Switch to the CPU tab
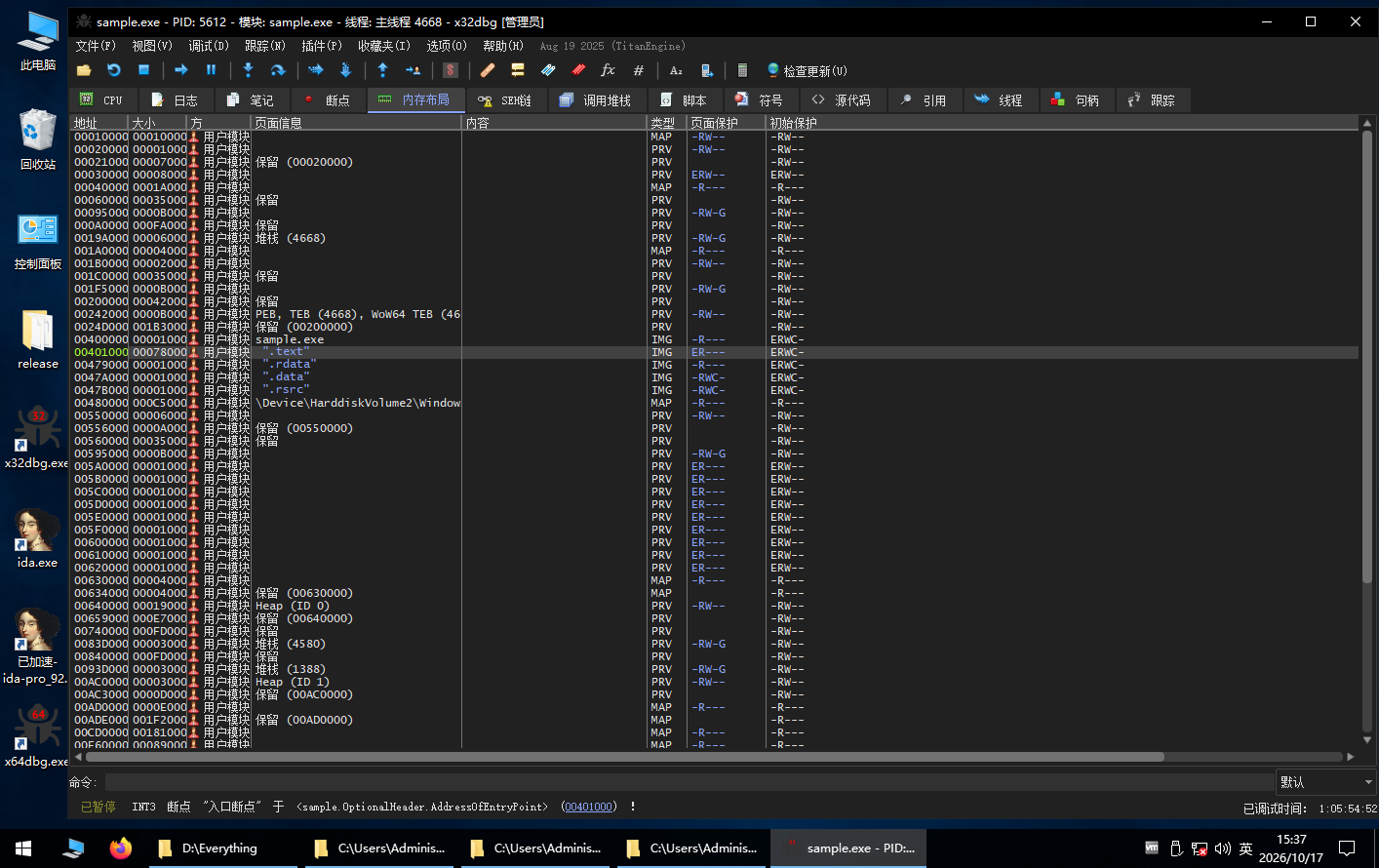Viewport: 1379px width, 868px height. pos(101,99)
